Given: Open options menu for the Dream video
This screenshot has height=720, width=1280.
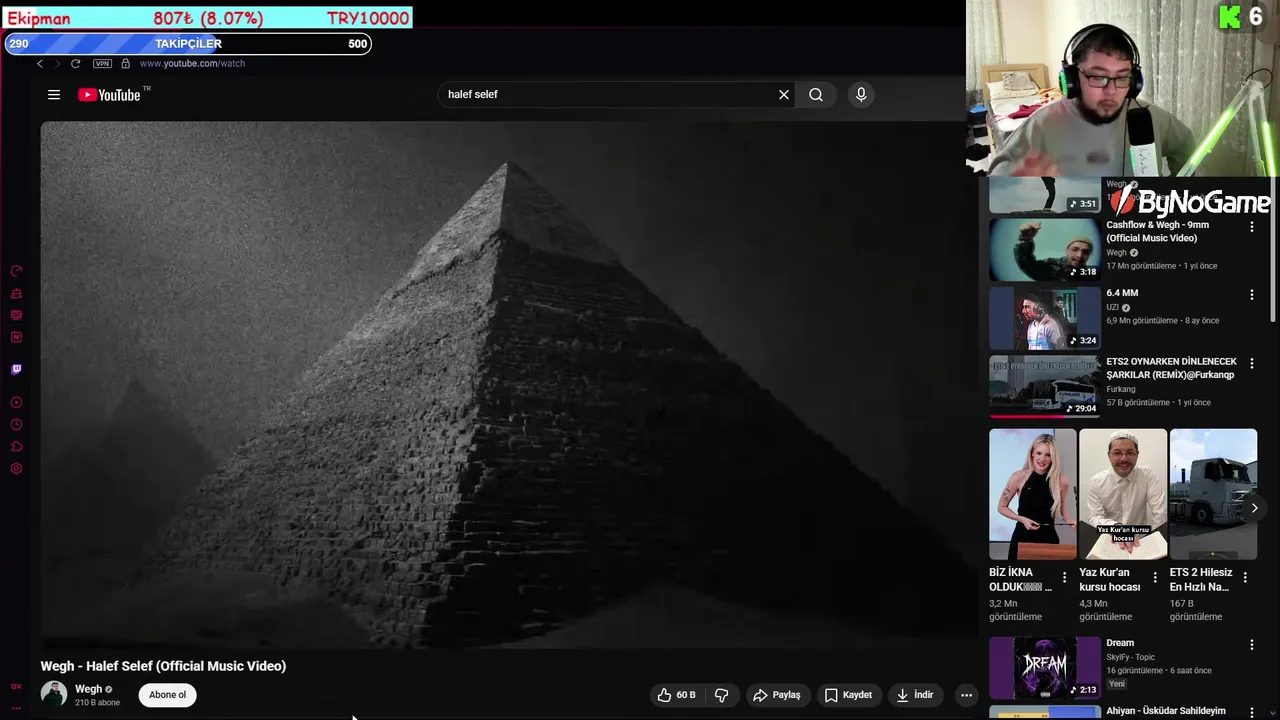Looking at the screenshot, I should pos(1251,645).
